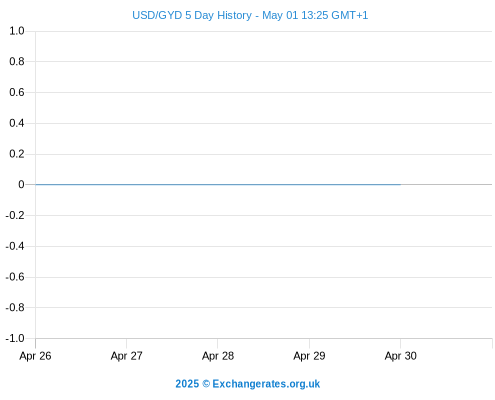Viewport: 495px width, 400px height.
Task: Click the -0.4 y-axis label
Action: coord(15,246)
